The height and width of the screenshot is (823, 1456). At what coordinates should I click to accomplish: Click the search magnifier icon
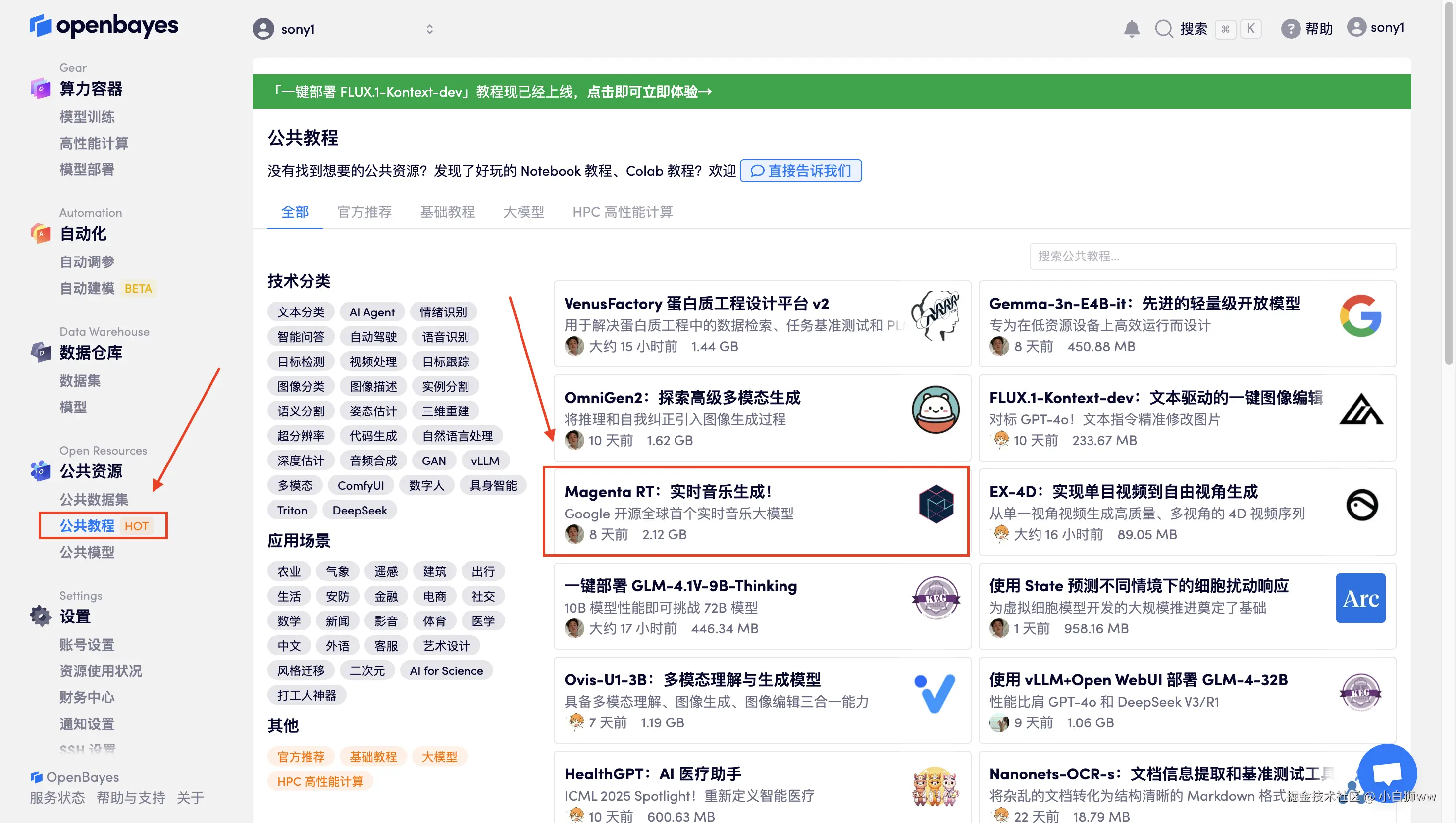1163,29
